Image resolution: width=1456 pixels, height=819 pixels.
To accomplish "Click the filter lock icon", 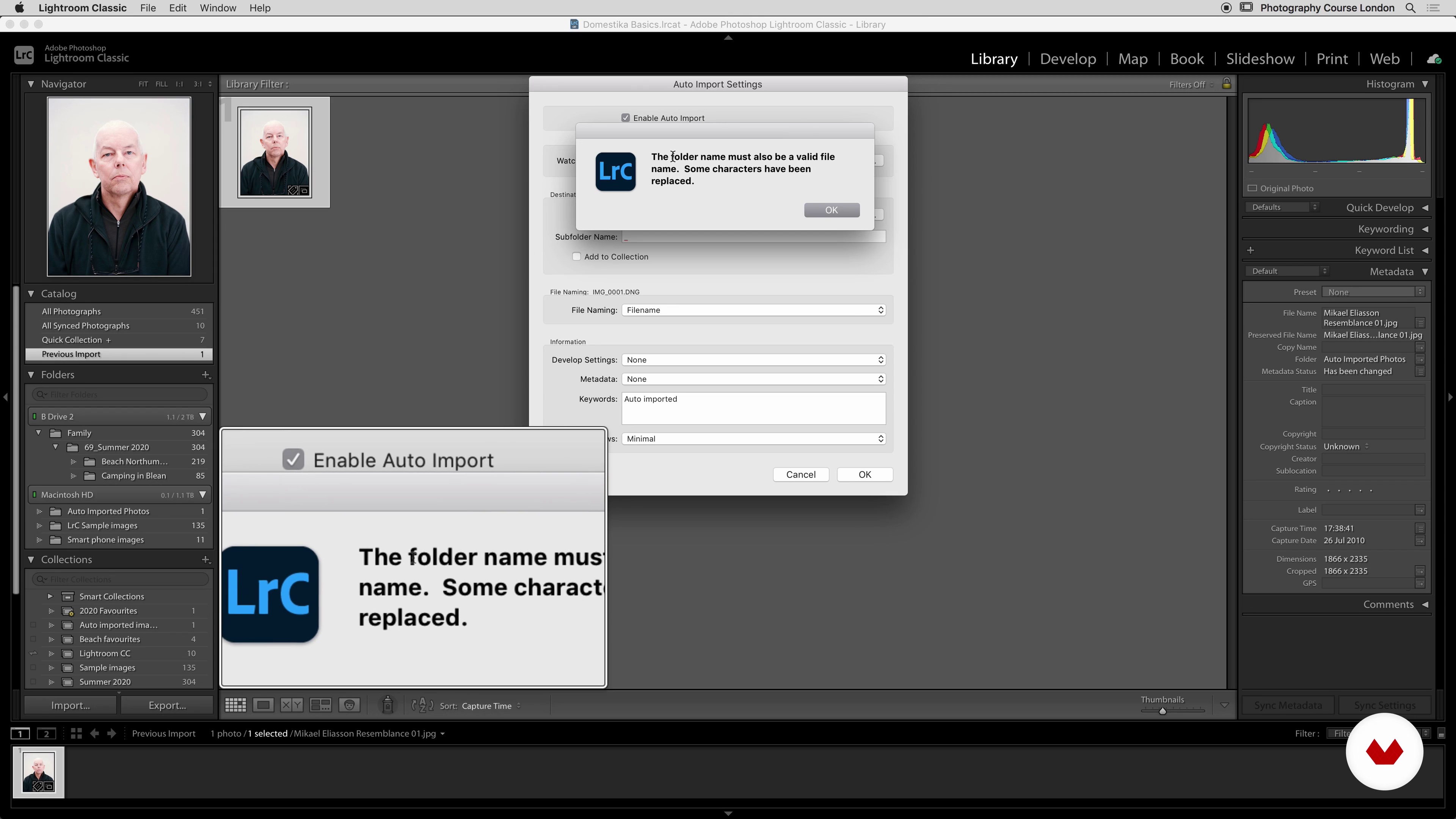I will 1226,84.
